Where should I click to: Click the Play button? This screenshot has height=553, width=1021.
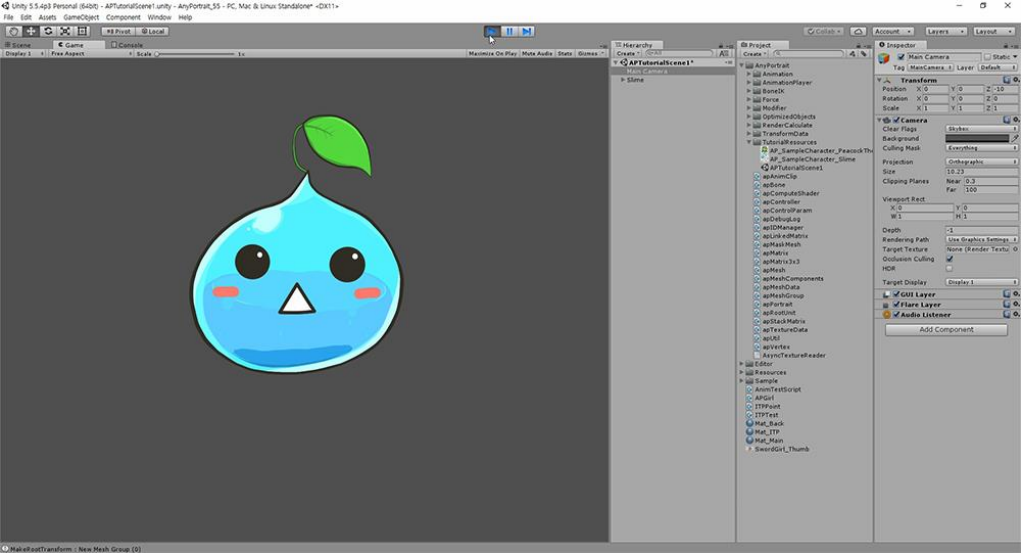(492, 31)
